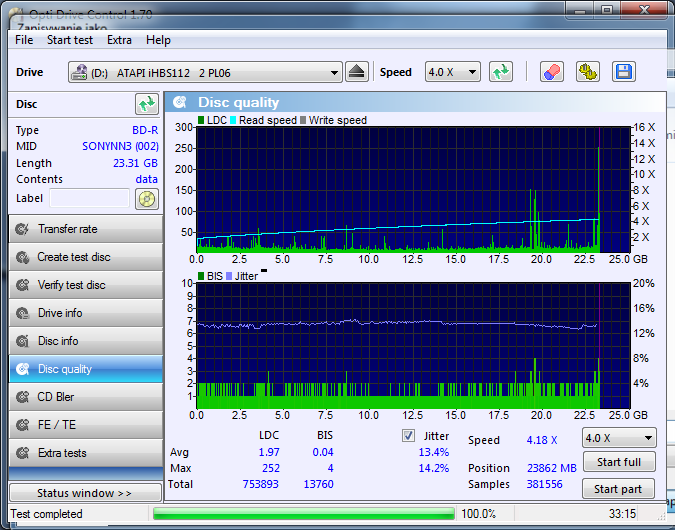The height and width of the screenshot is (530, 675).
Task: Click the erase disc eraser icon
Action: coord(552,72)
